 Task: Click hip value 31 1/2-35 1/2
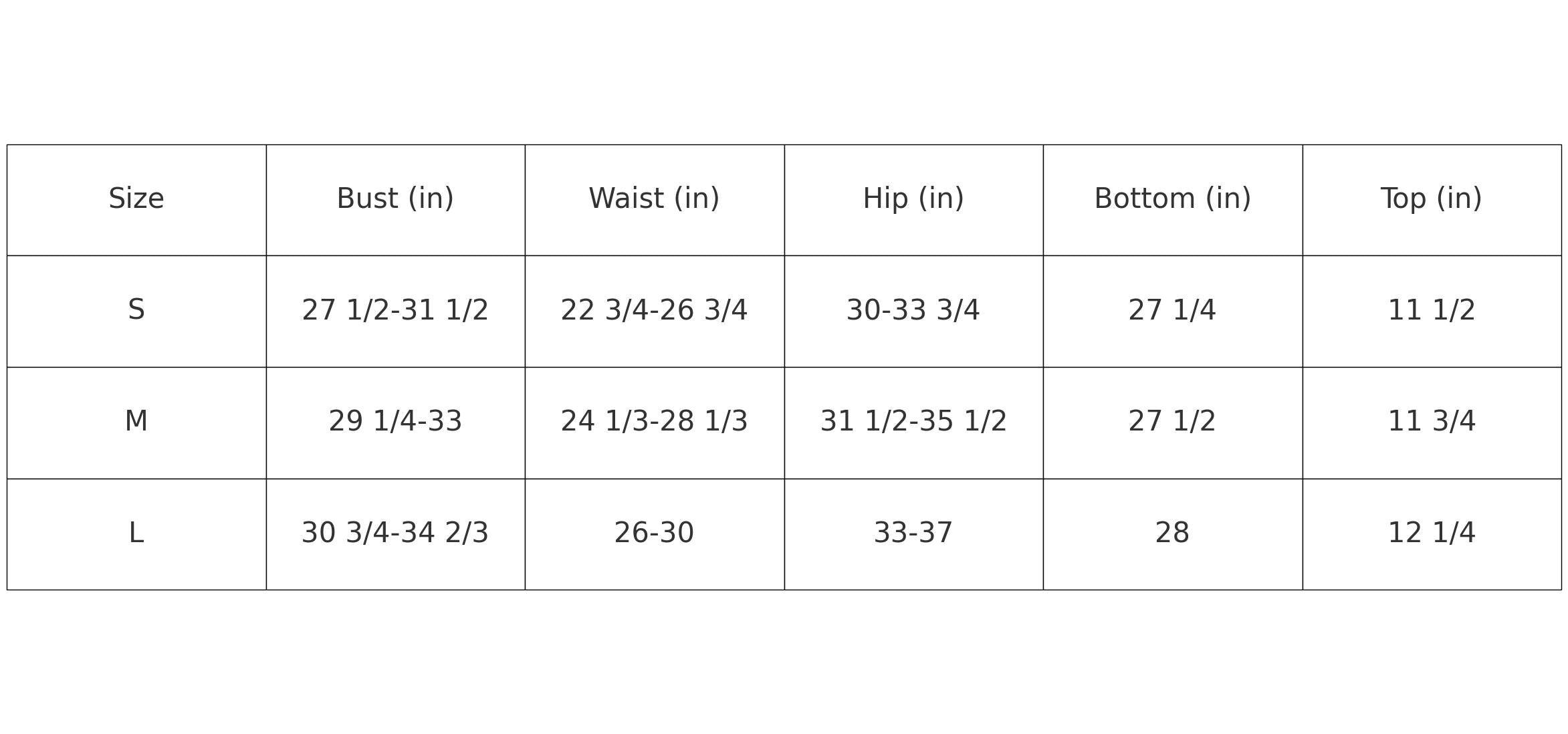(913, 422)
